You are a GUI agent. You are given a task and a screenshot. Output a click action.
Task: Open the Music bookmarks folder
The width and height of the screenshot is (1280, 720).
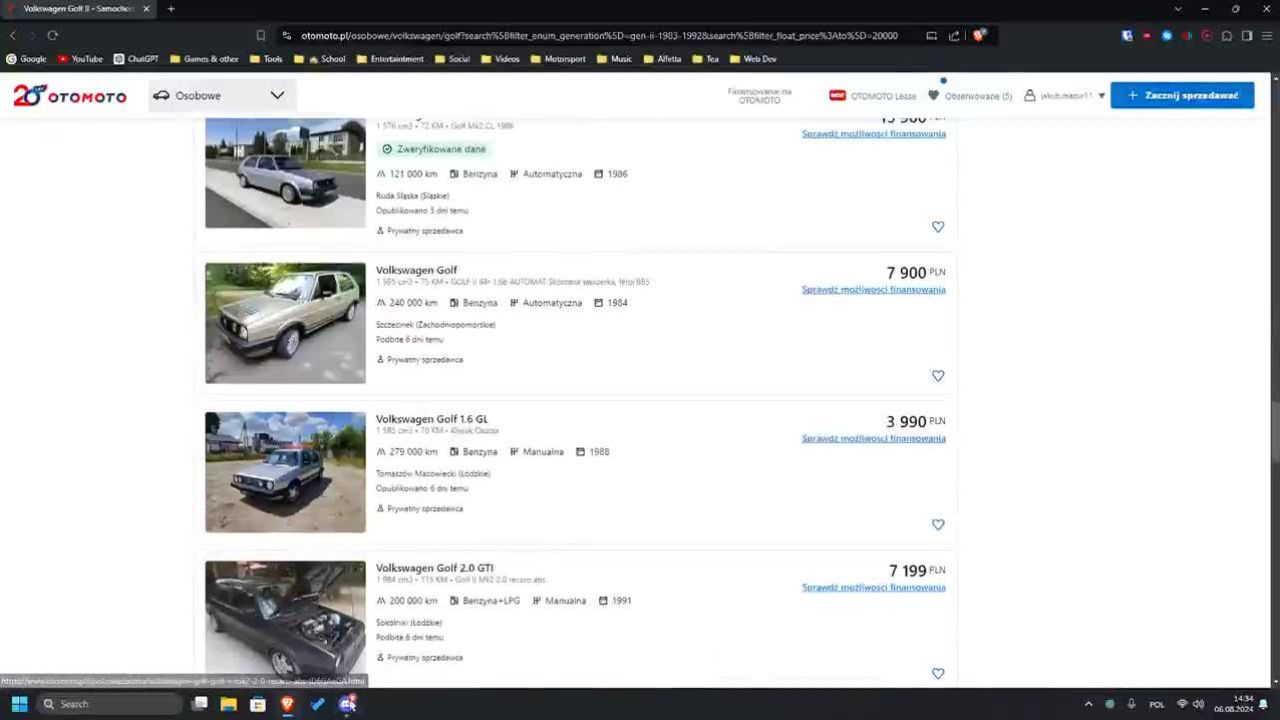point(614,59)
